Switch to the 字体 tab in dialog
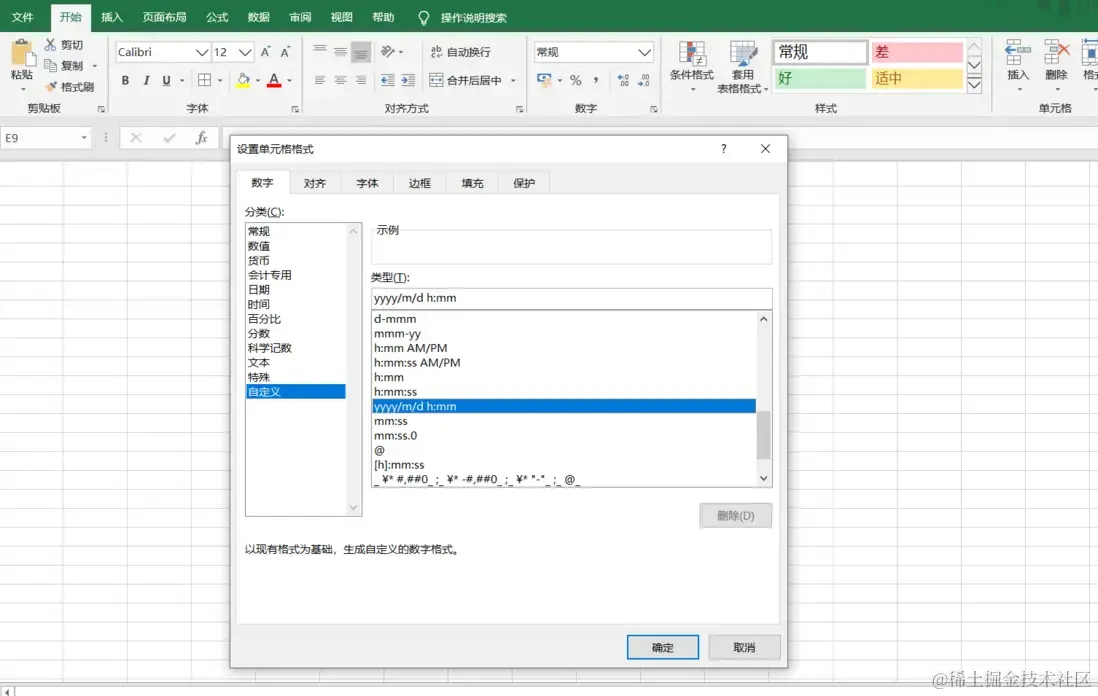1098x696 pixels. point(367,183)
